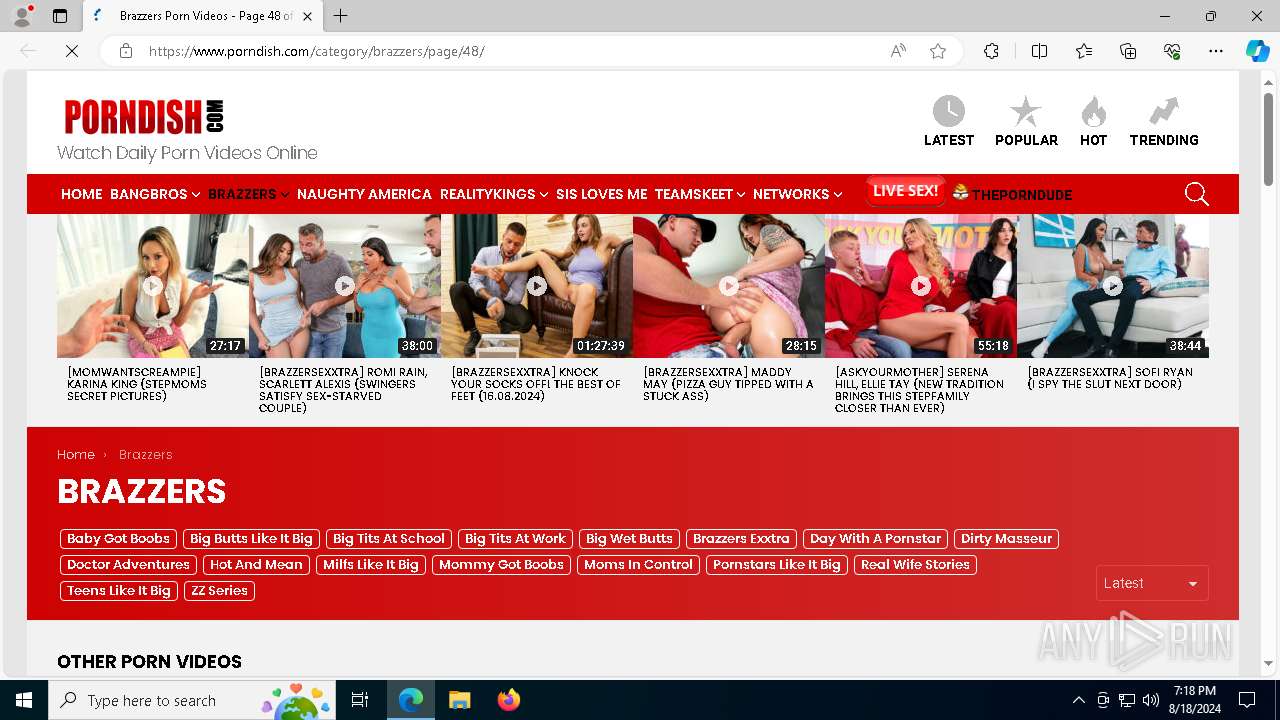The height and width of the screenshot is (720, 1280).
Task: Open the Task View icon
Action: (360, 700)
